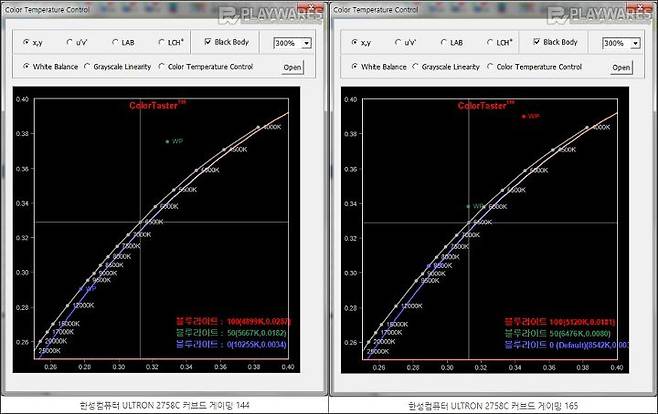
Task: Click Open button in left window
Action: click(292, 68)
